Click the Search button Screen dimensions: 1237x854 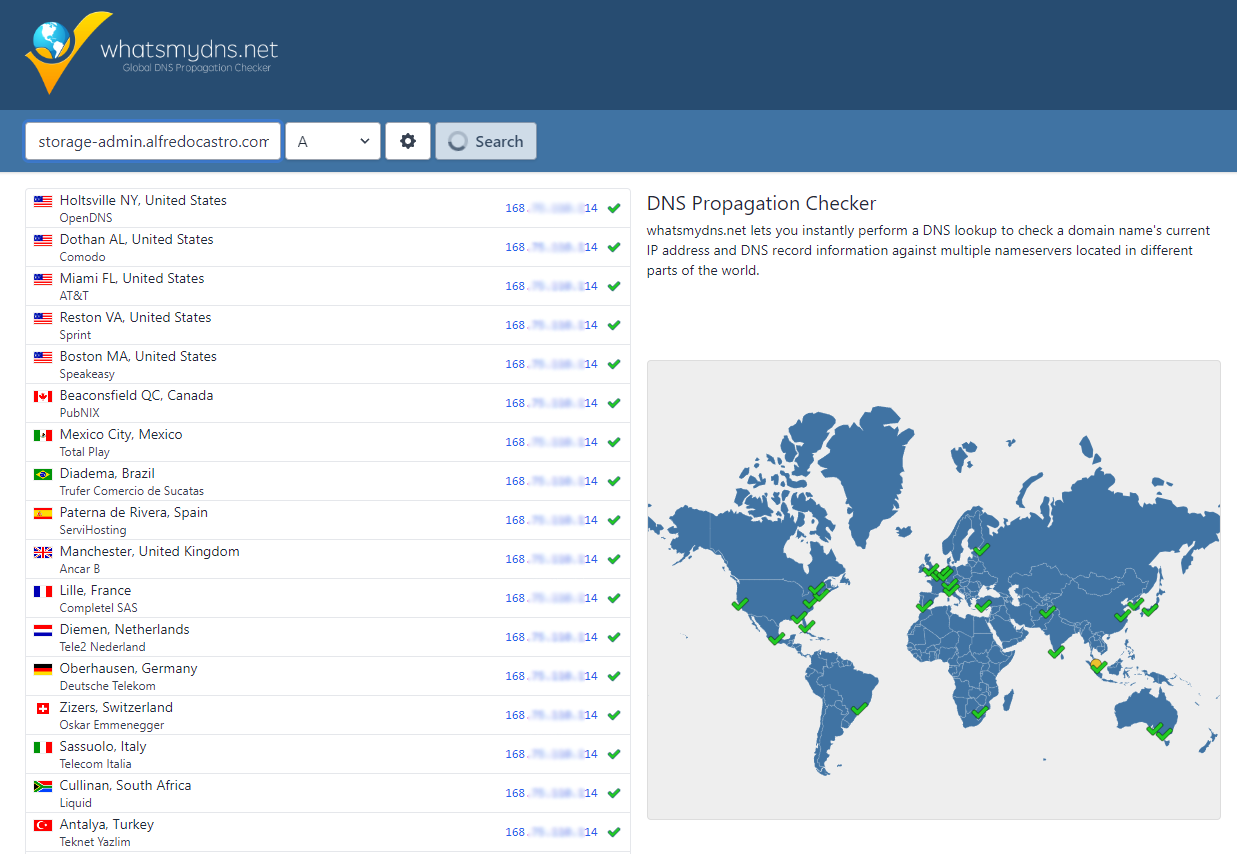pyautogui.click(x=486, y=141)
